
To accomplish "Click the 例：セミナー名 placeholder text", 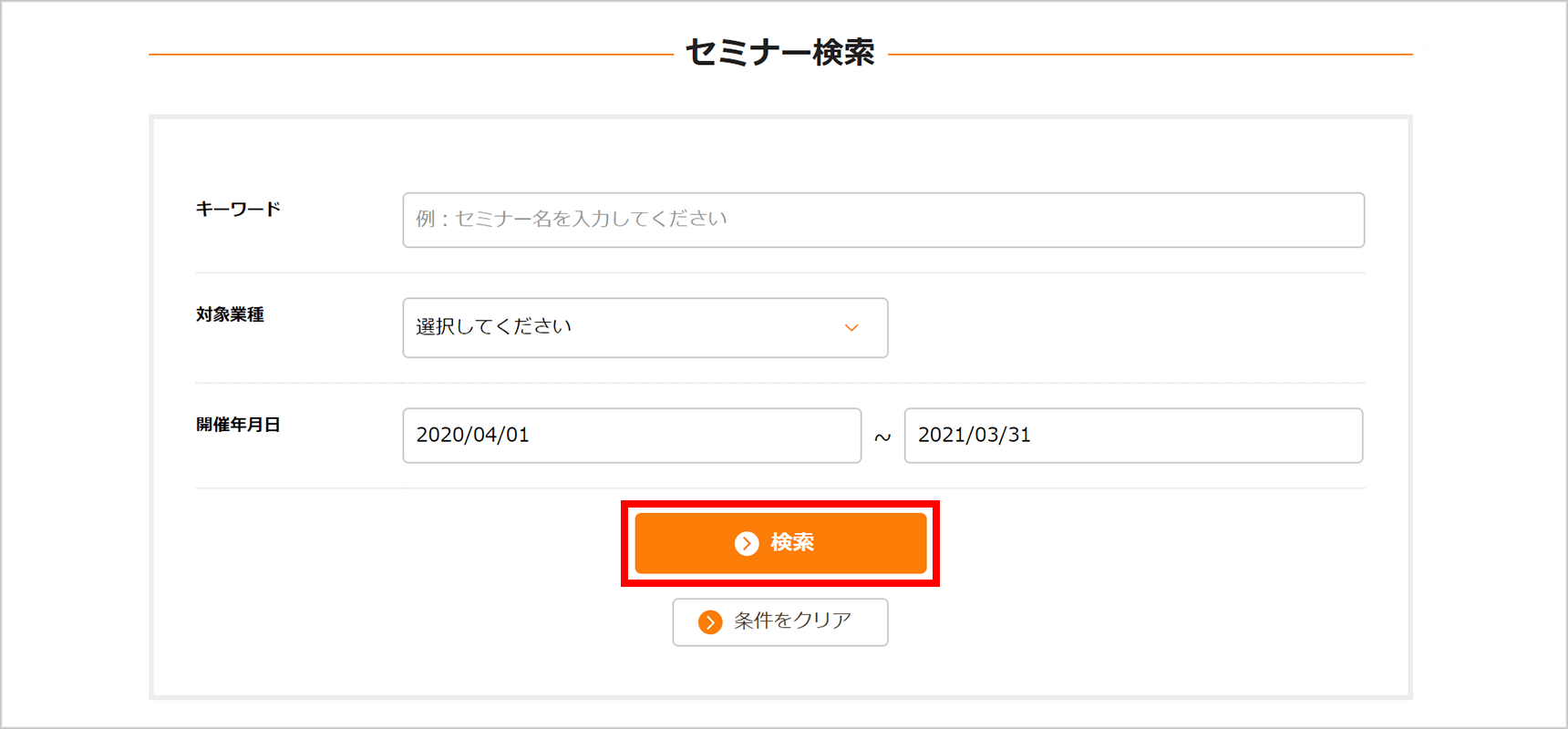I will [572, 219].
